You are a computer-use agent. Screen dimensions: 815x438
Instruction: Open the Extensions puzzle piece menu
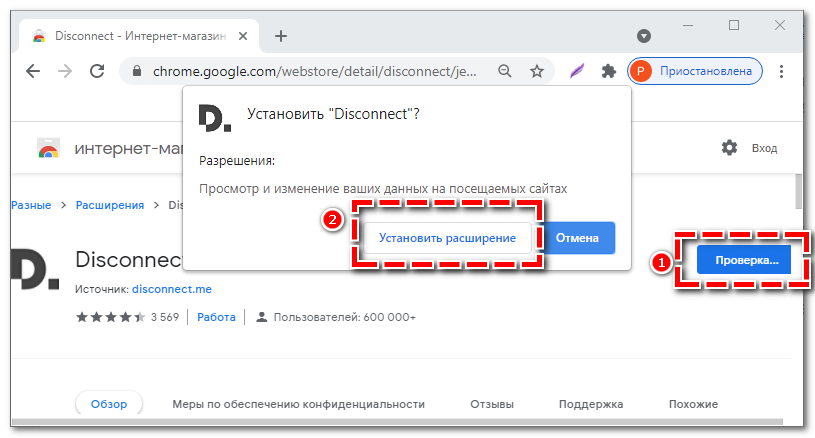coord(609,71)
